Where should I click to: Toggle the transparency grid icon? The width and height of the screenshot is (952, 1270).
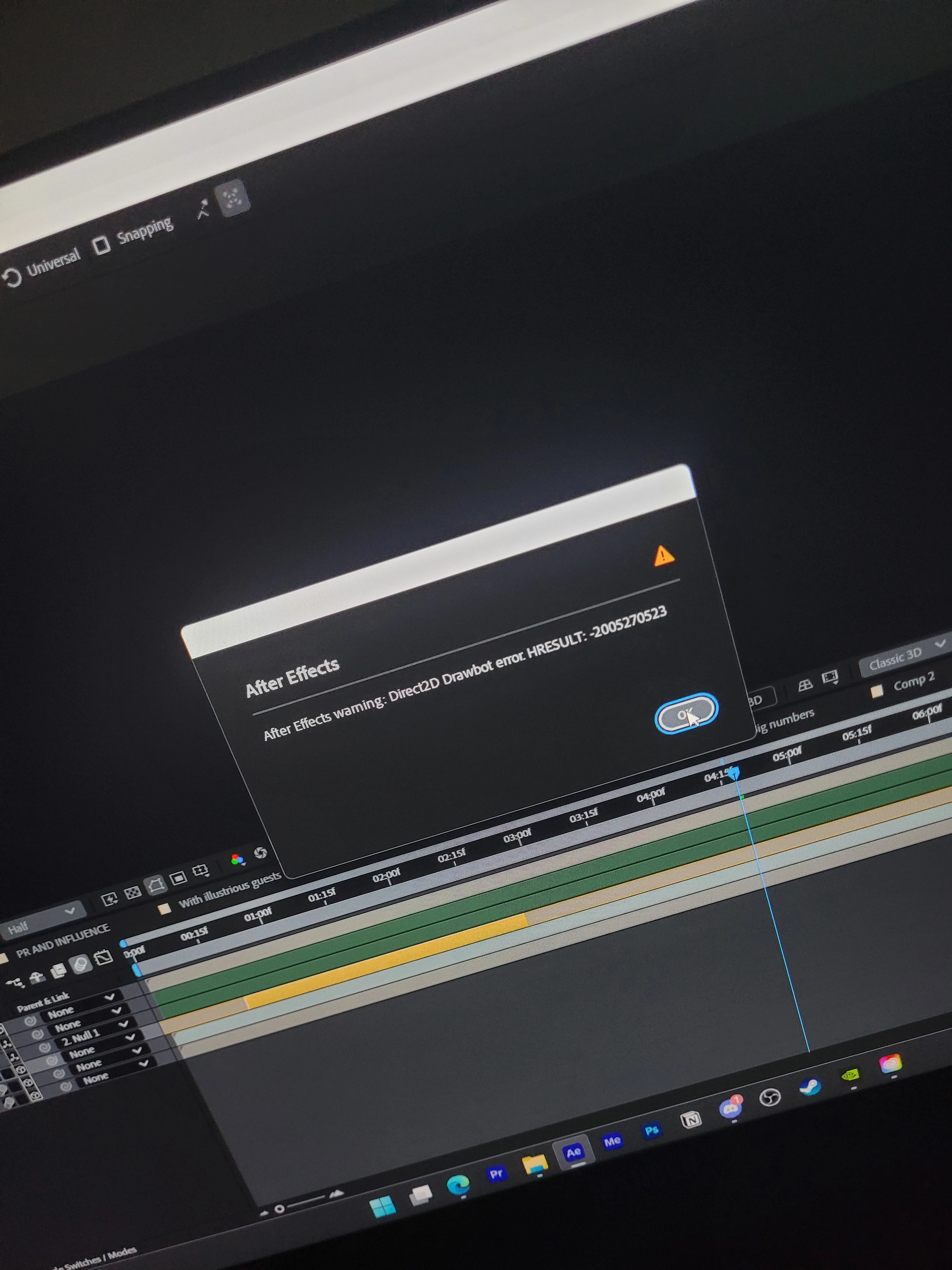tap(133, 893)
